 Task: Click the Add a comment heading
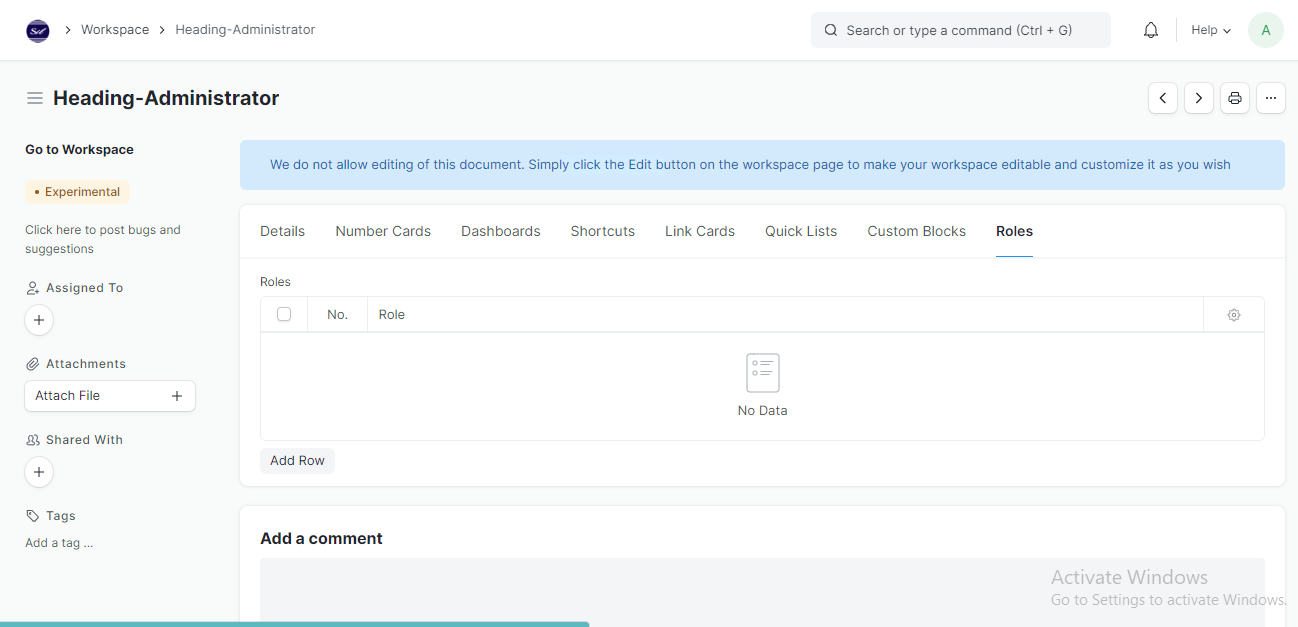click(x=321, y=538)
